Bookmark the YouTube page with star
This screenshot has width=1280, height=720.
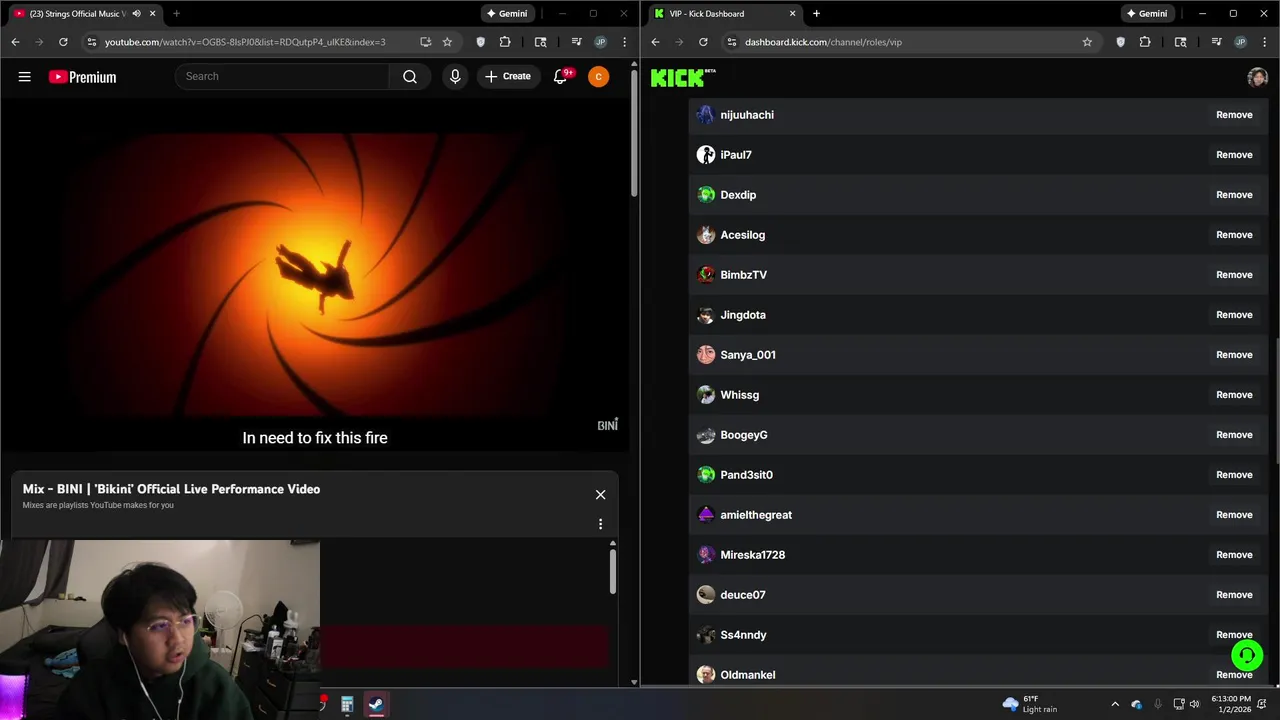tap(447, 42)
